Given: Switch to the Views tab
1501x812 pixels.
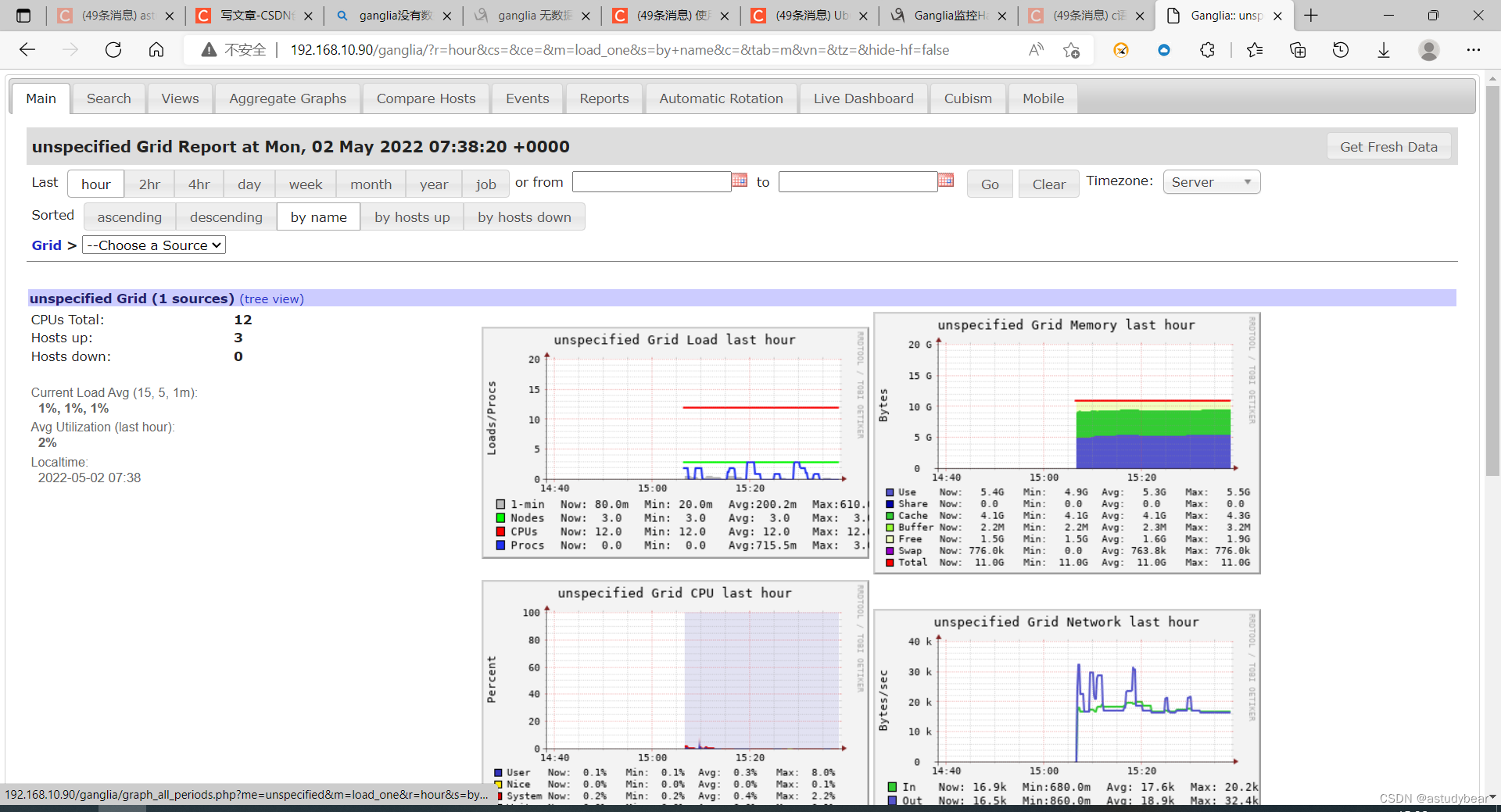Looking at the screenshot, I should [180, 98].
